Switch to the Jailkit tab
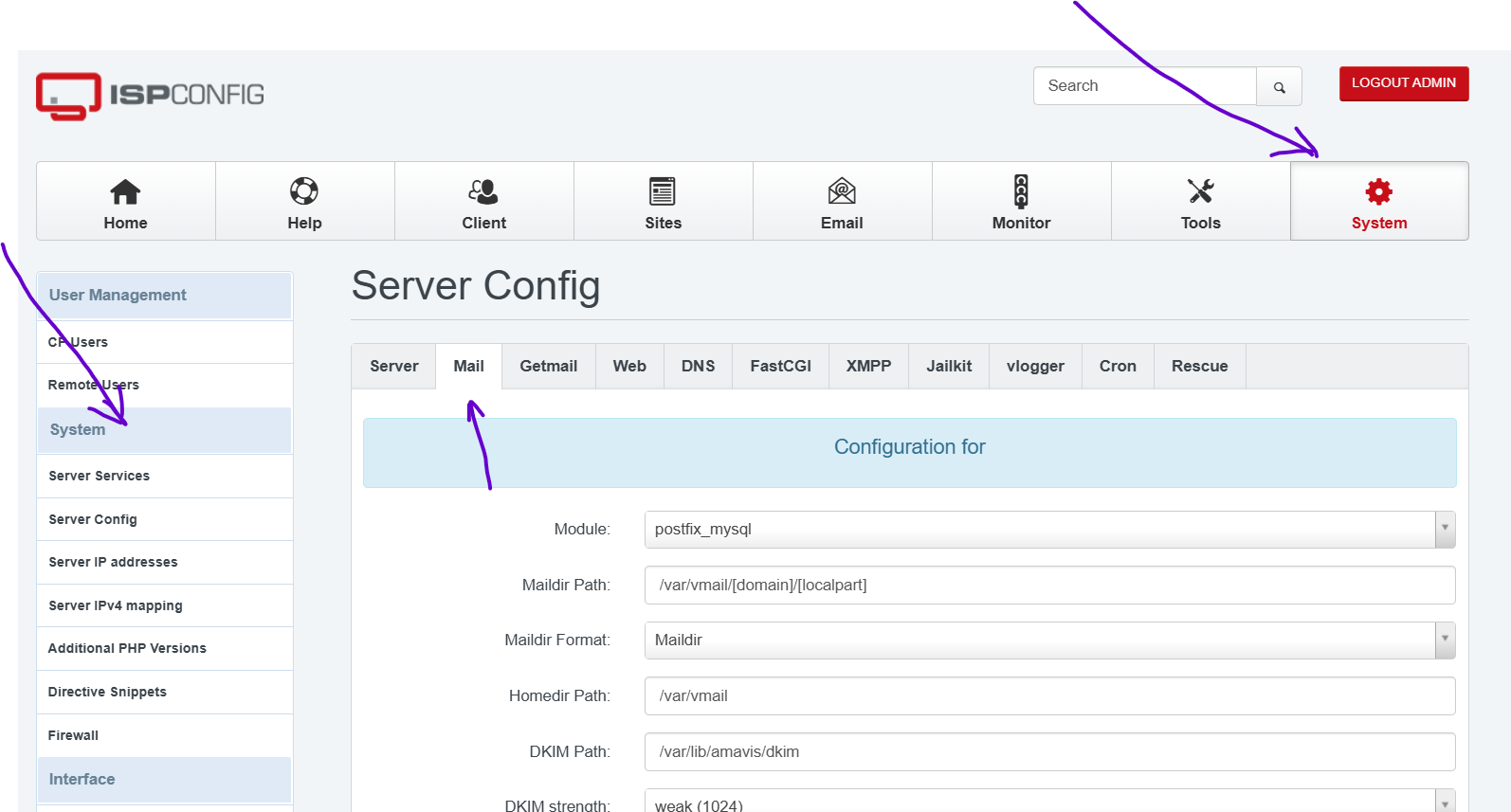The width and height of the screenshot is (1511, 812). click(x=949, y=367)
